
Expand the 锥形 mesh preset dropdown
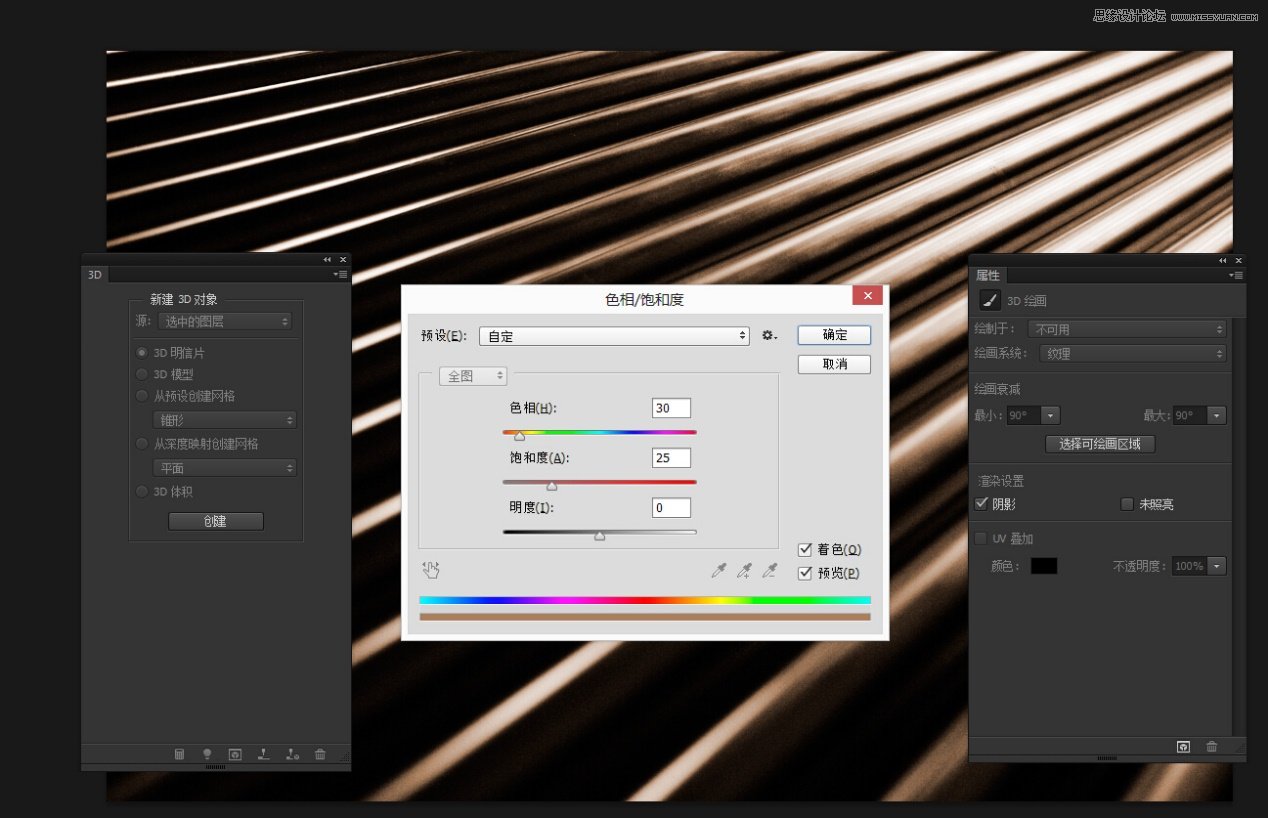[x=224, y=419]
